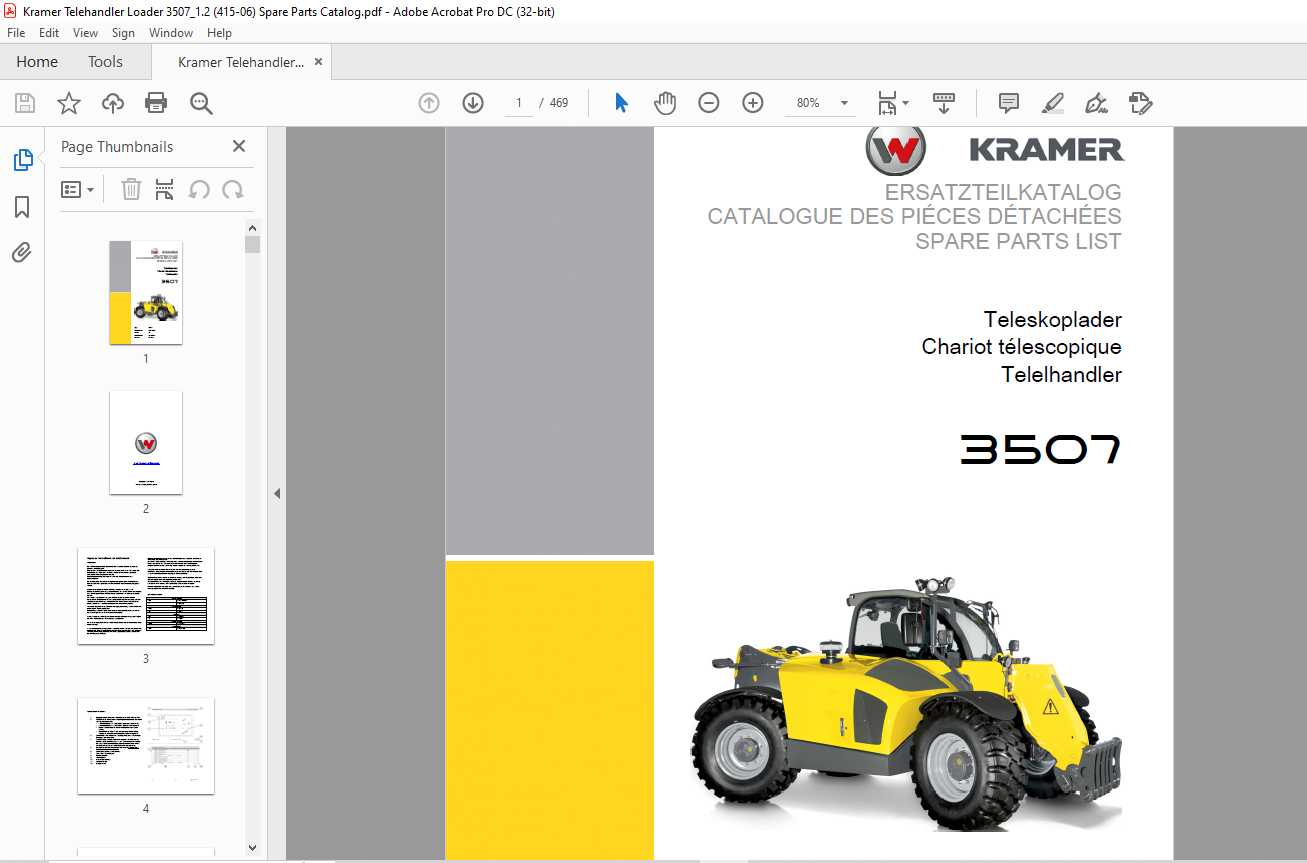Select page 2 thumbnail

tap(146, 442)
